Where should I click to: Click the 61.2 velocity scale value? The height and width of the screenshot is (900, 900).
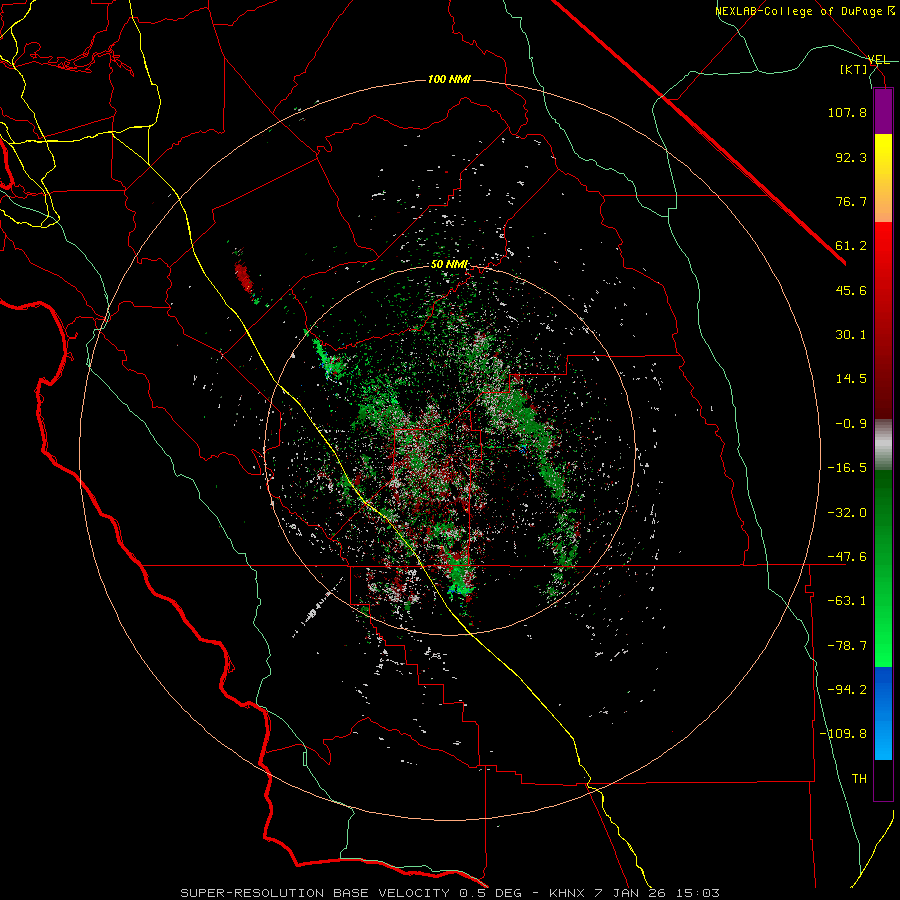851,246
